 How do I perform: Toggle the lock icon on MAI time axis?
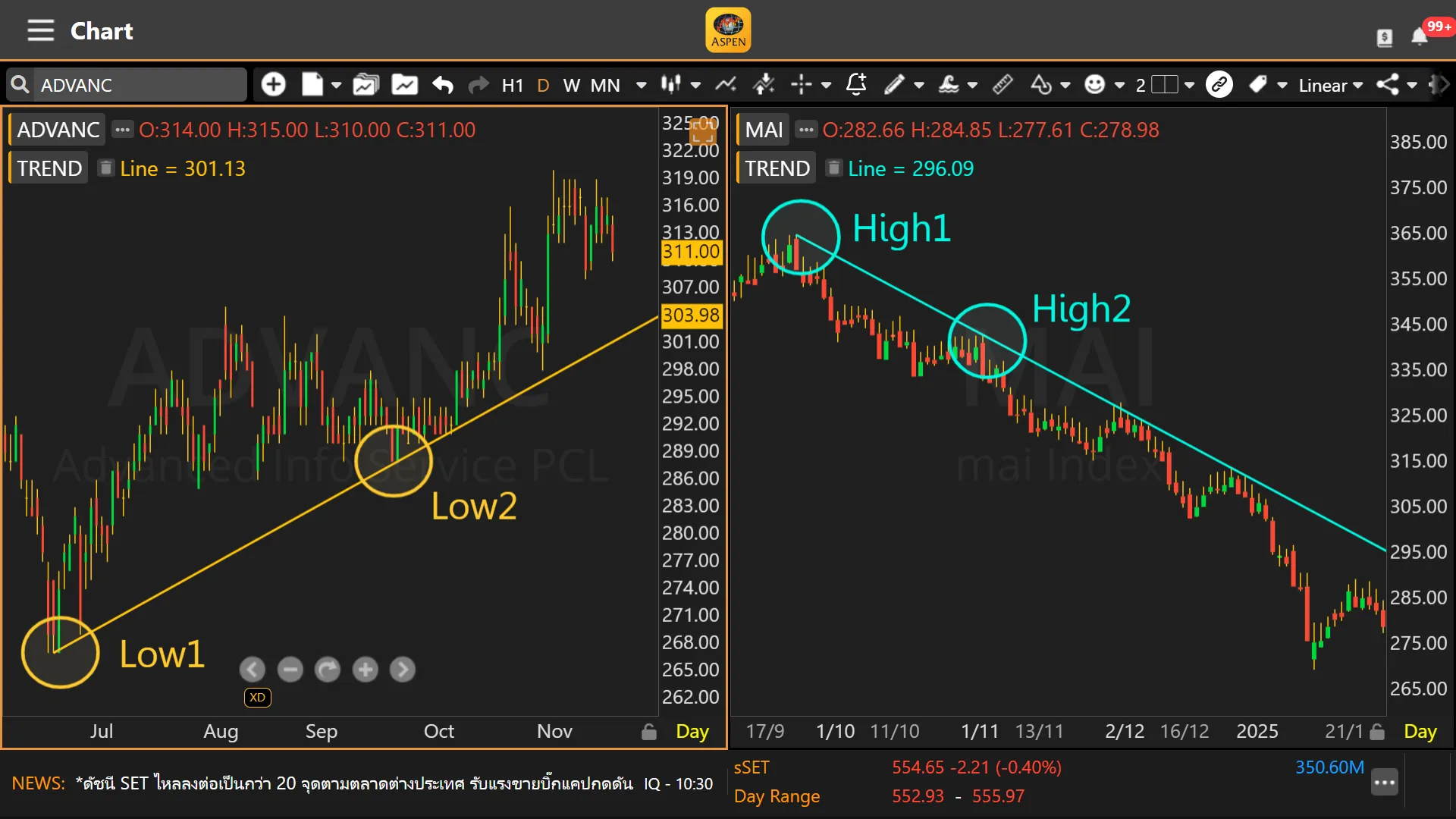click(x=1378, y=732)
